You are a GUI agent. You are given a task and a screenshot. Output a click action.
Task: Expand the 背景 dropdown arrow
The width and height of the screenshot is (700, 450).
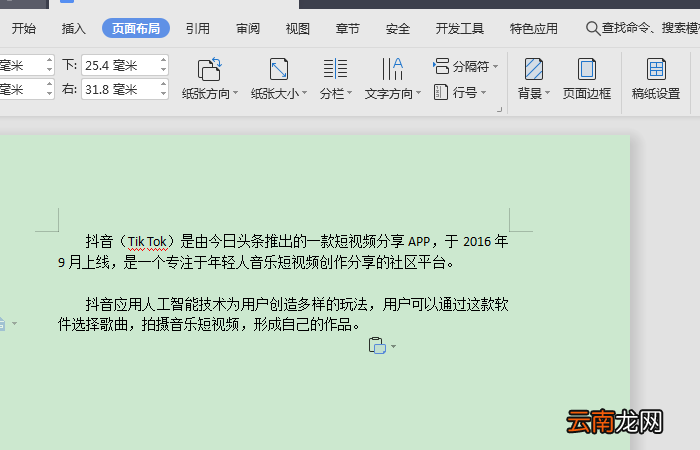point(547,93)
